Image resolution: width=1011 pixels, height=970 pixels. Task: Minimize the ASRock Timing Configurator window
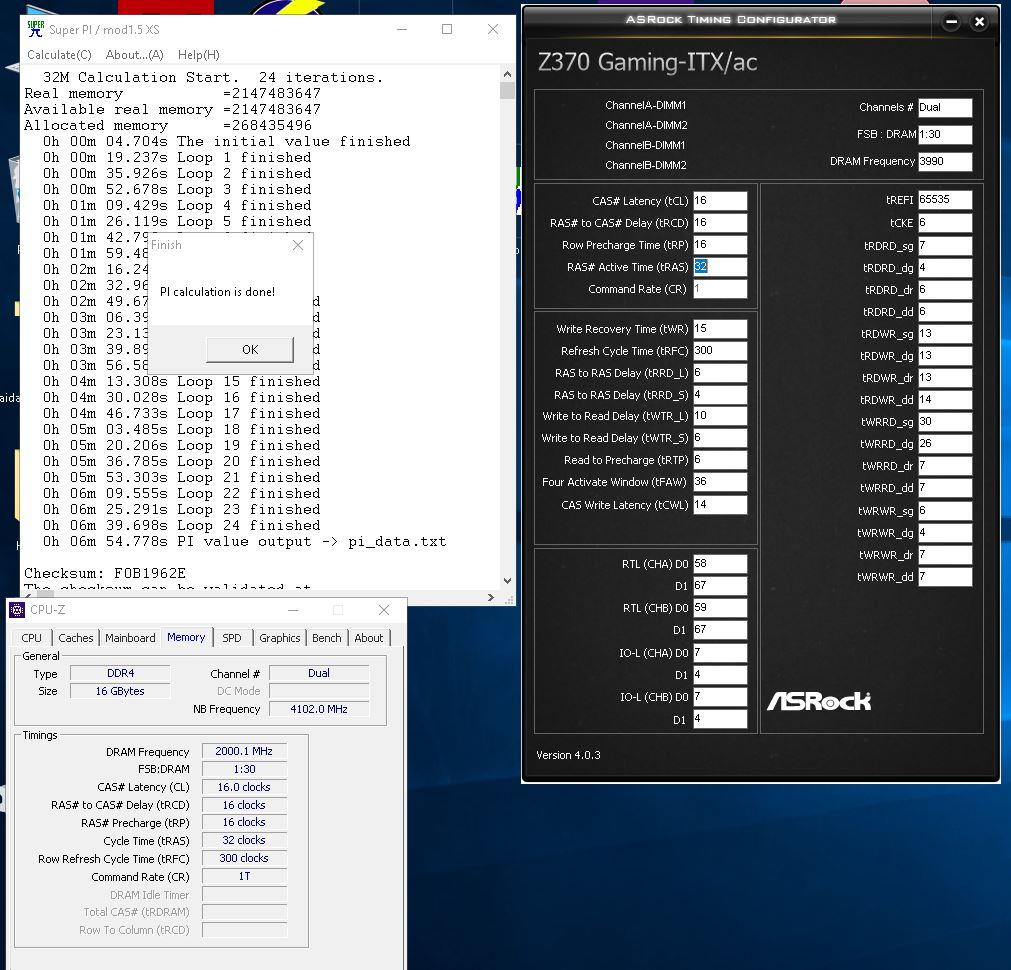952,21
